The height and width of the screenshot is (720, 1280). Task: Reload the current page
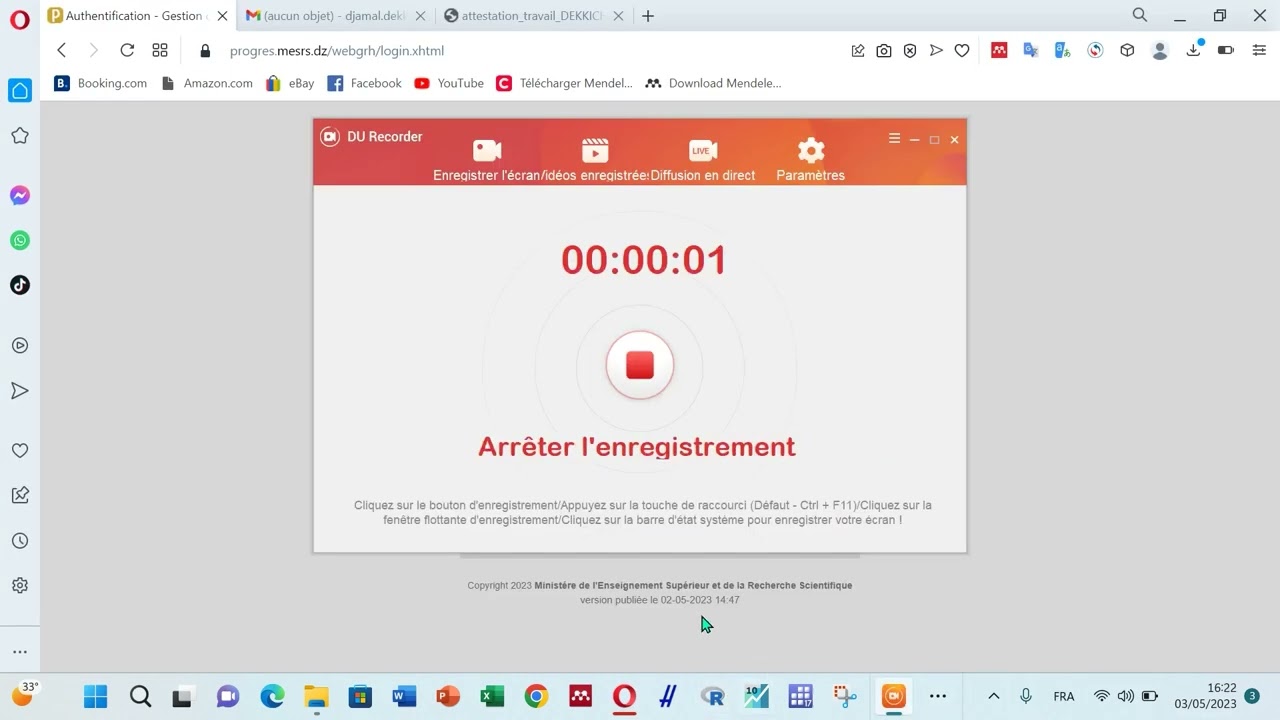click(127, 50)
